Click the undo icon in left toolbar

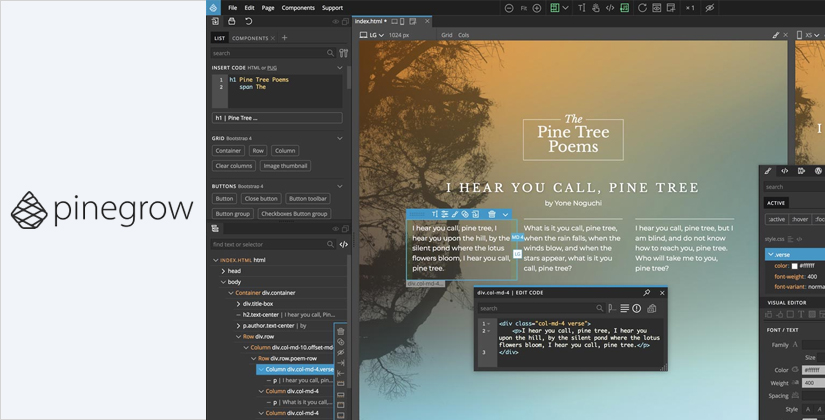pyautogui.click(x=248, y=21)
